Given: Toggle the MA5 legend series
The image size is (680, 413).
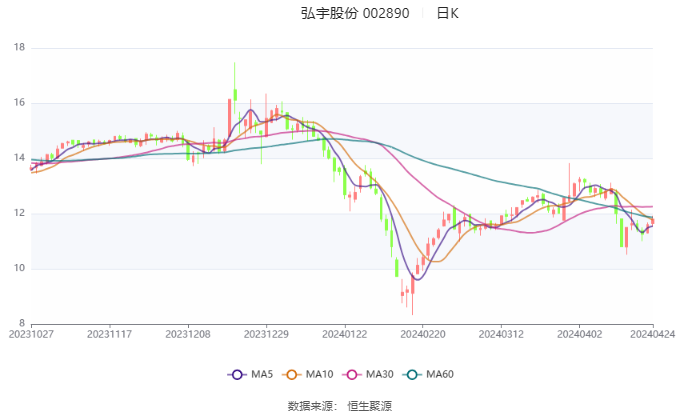Looking at the screenshot, I should 250,374.
